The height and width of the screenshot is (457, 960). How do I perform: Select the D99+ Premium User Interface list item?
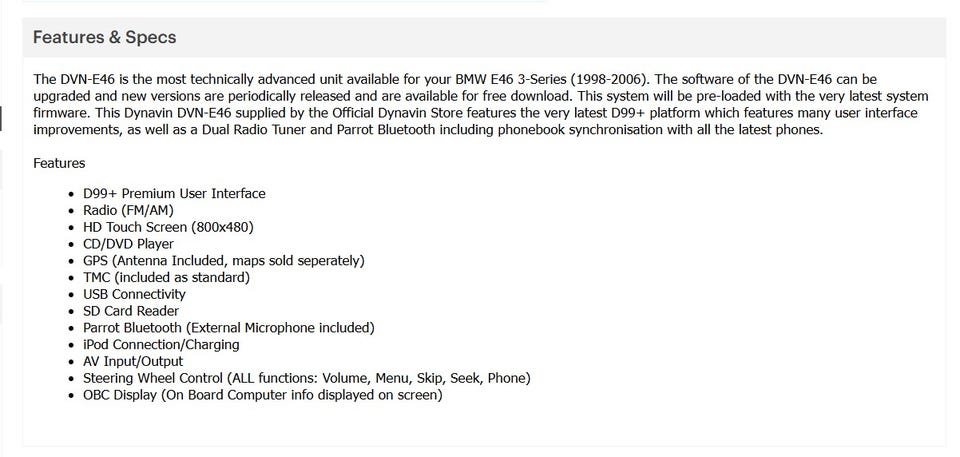coord(174,193)
